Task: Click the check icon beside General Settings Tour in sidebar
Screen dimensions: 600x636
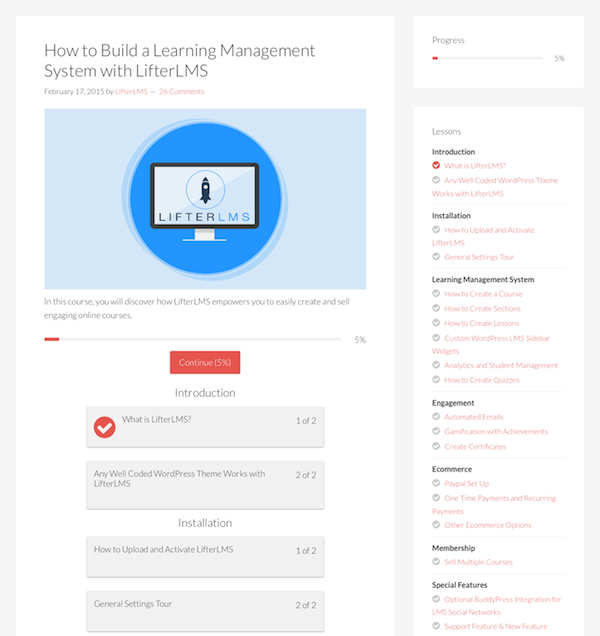Action: click(436, 256)
